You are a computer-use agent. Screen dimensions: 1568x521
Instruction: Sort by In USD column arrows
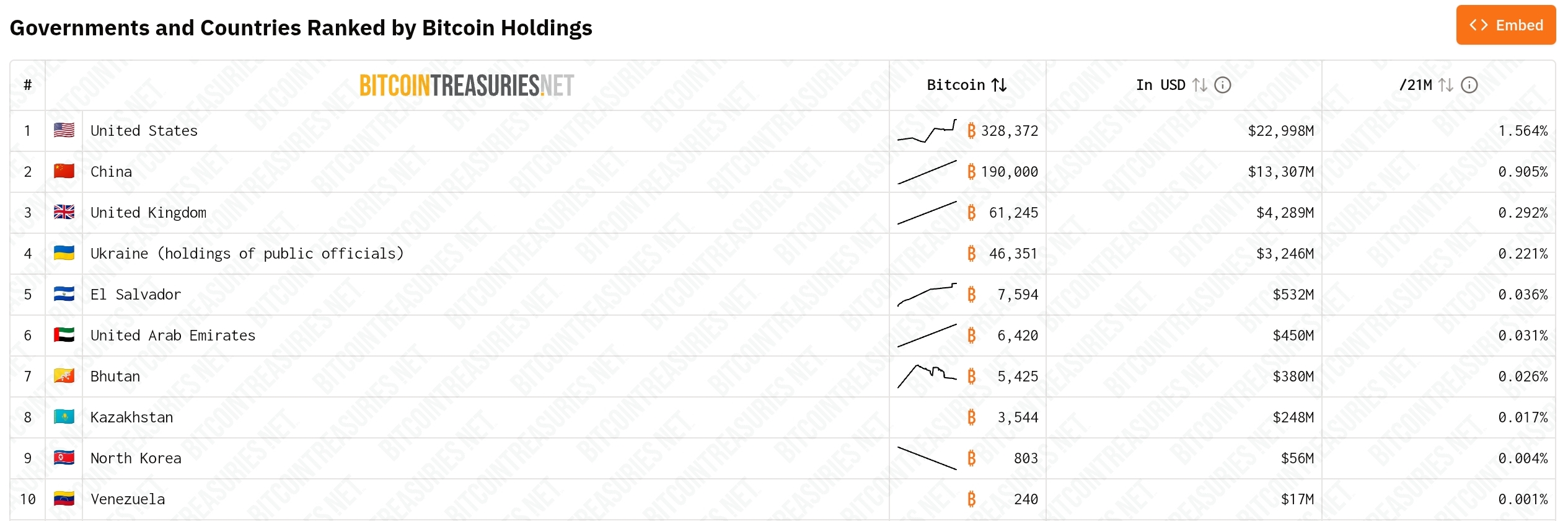[1199, 85]
